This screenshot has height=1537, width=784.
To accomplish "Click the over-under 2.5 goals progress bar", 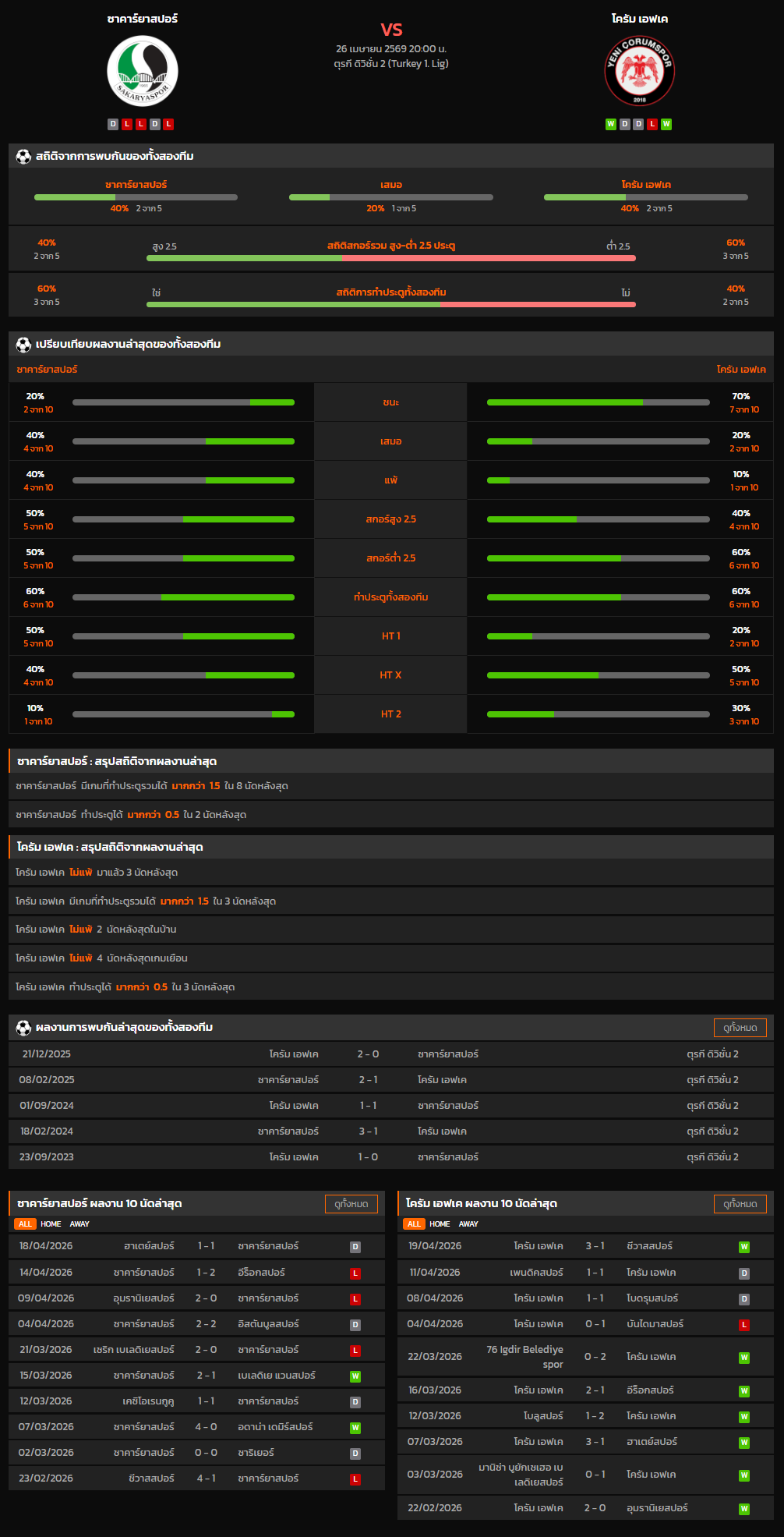I will pyautogui.click(x=390, y=258).
